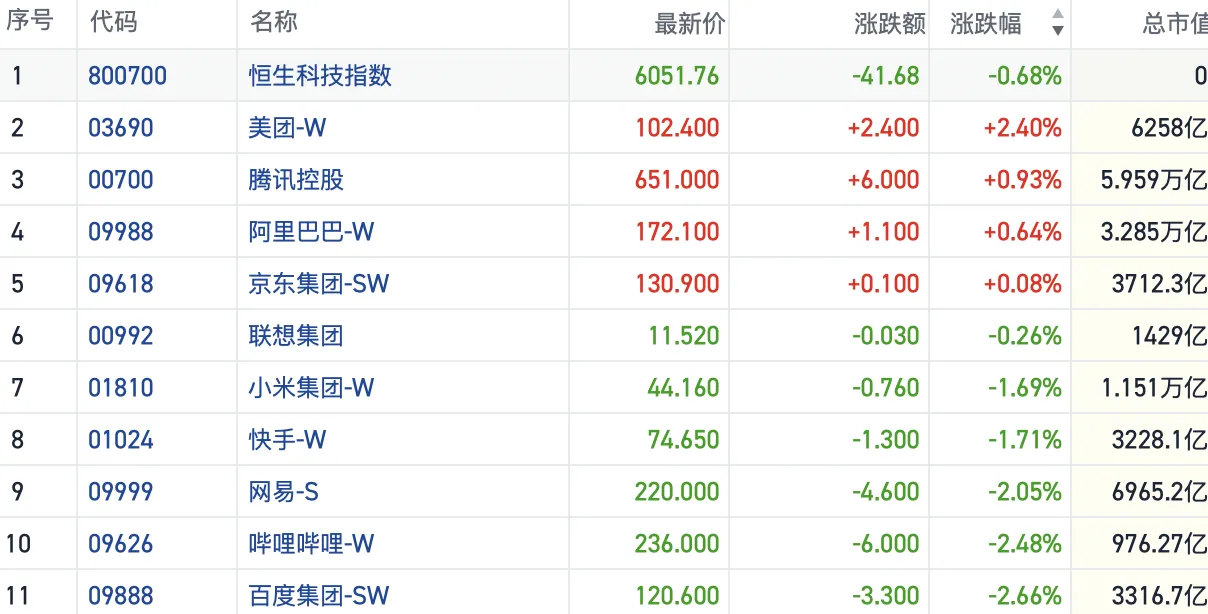Image resolution: width=1208 pixels, height=614 pixels.
Task: Sort by the 最新价 column header
Action: tap(689, 24)
